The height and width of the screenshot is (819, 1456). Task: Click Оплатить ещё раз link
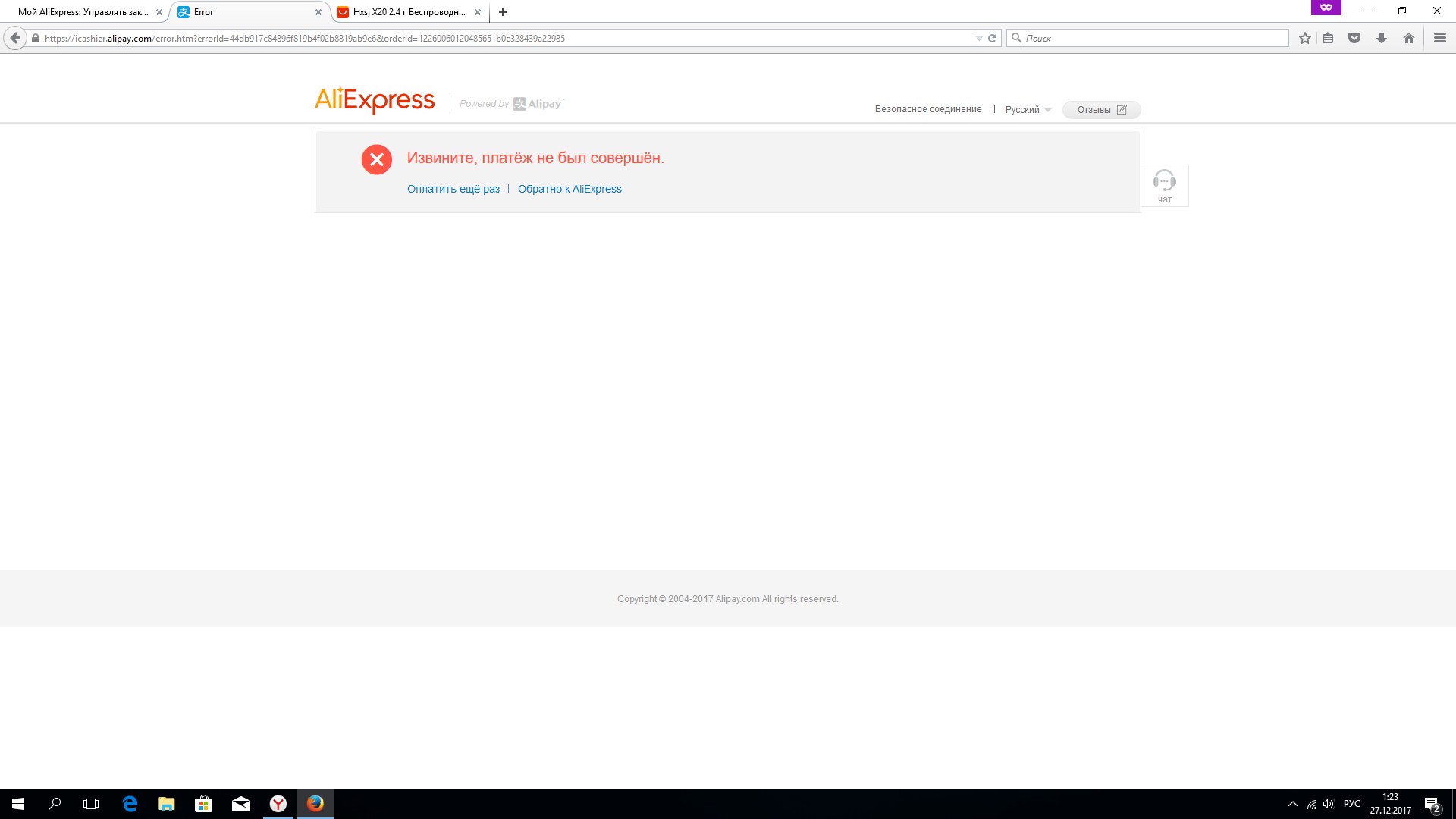coord(453,189)
